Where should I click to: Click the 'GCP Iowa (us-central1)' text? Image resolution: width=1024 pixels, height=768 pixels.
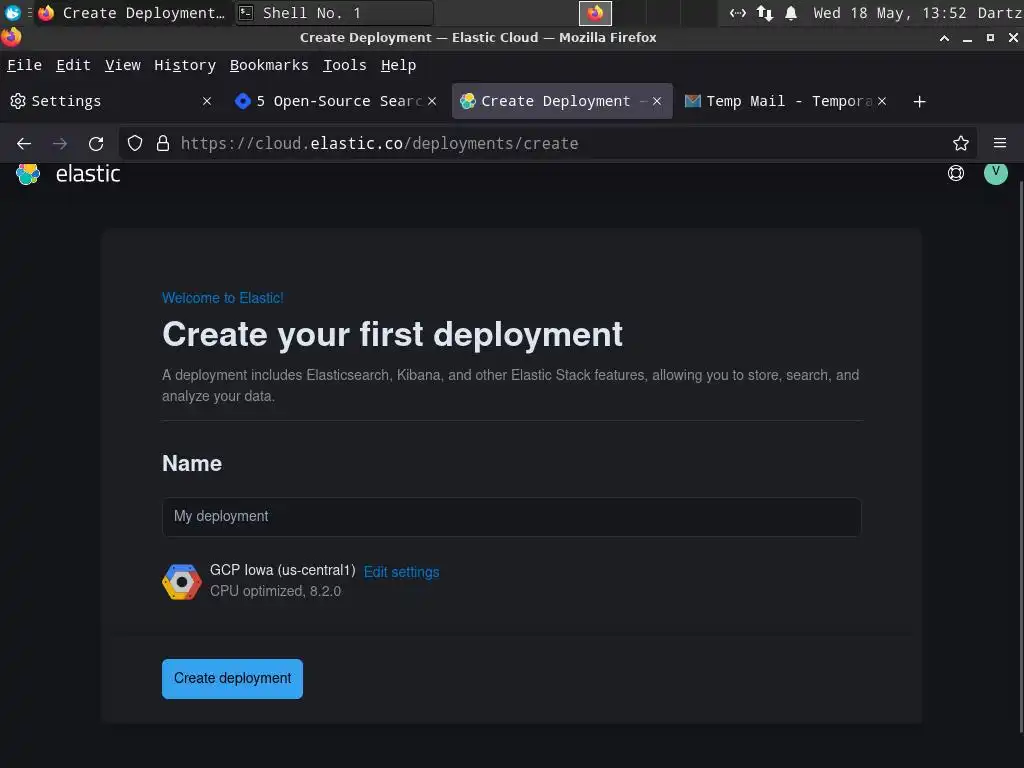coord(283,570)
